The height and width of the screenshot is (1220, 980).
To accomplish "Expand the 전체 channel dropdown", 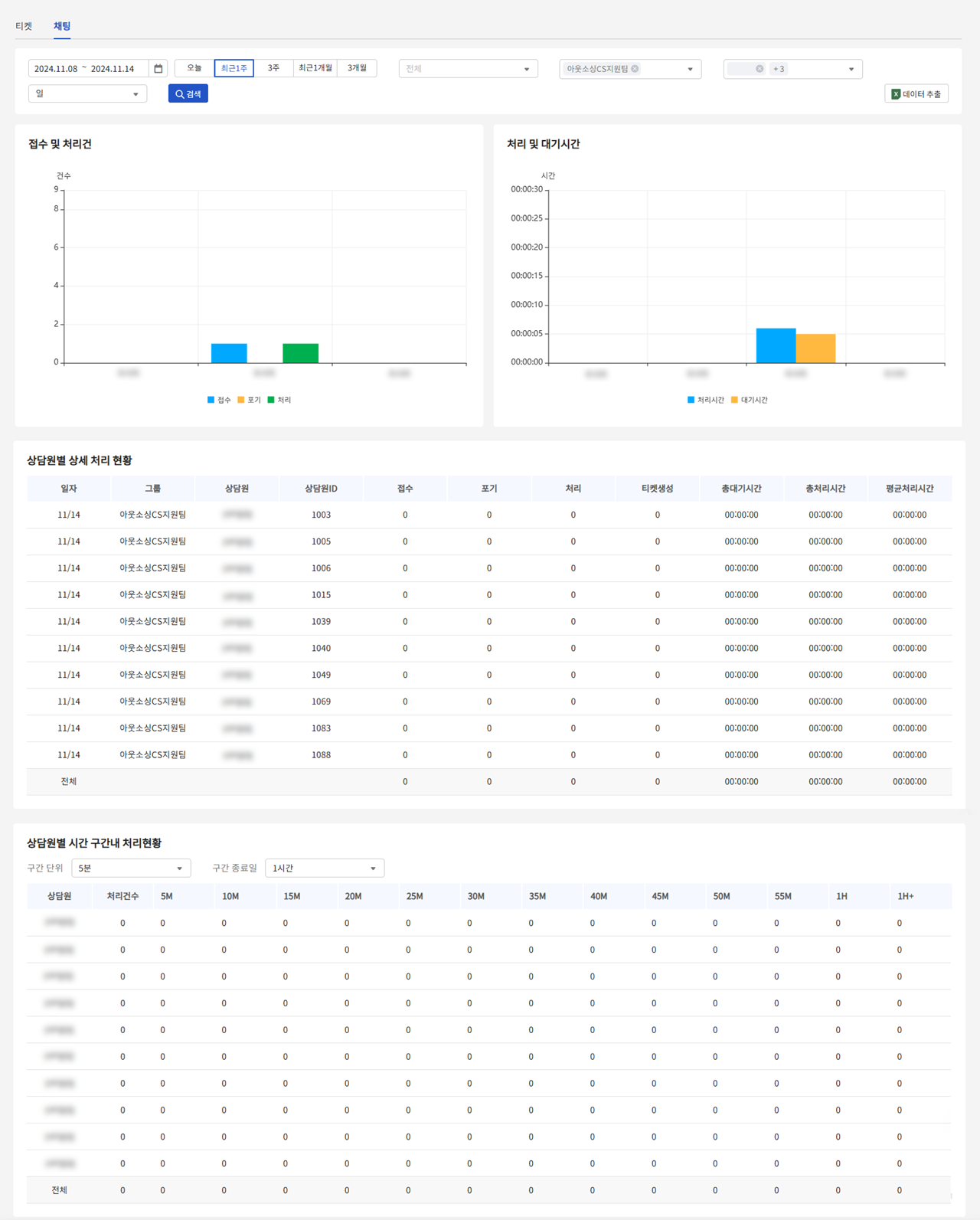I will [x=468, y=69].
